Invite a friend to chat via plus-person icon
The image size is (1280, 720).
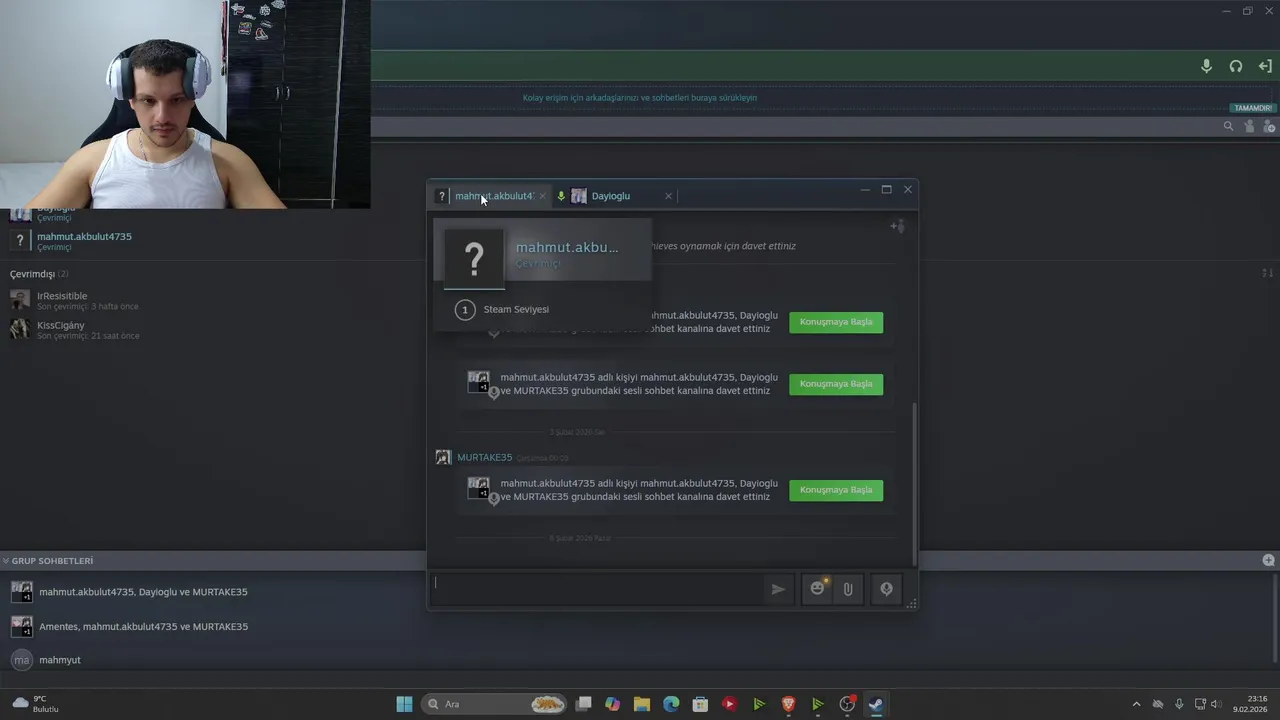897,226
